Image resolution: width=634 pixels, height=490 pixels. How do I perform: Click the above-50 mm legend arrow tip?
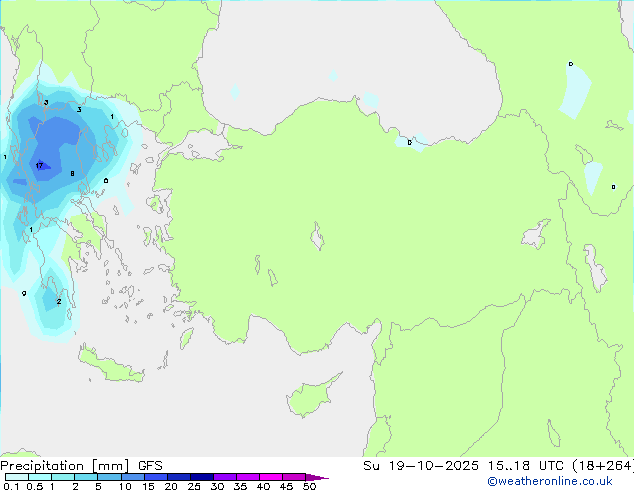point(317,477)
